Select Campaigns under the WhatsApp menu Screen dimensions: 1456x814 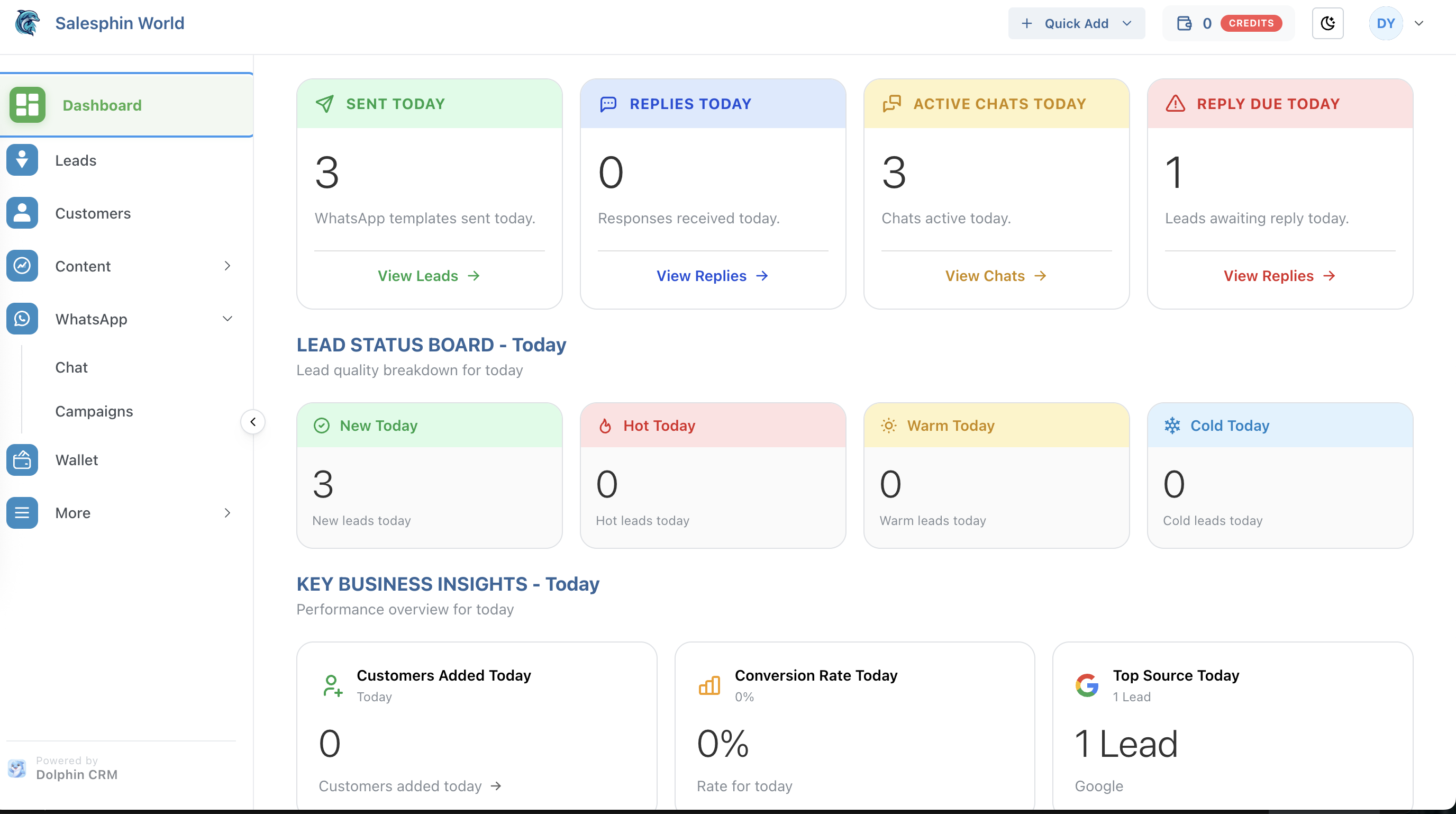click(94, 411)
